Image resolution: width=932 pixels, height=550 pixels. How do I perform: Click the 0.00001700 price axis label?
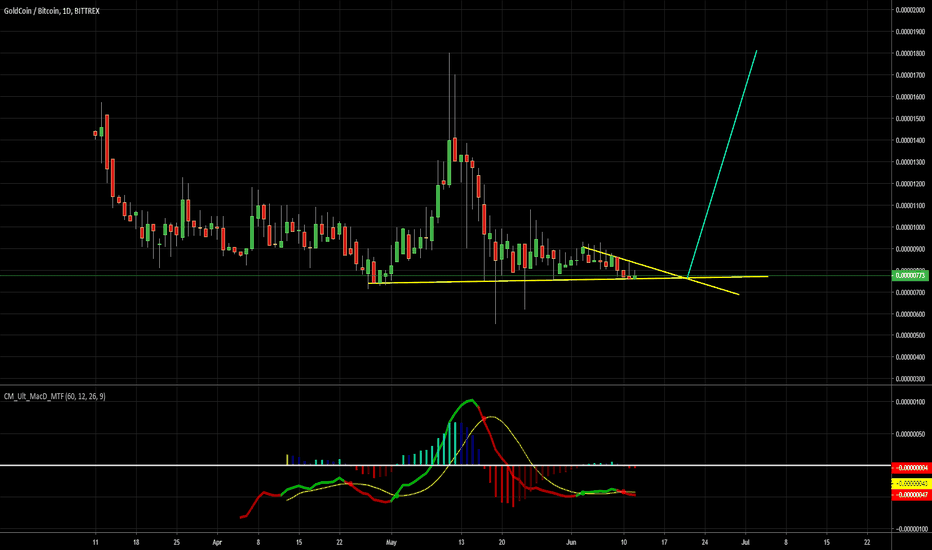tap(910, 75)
